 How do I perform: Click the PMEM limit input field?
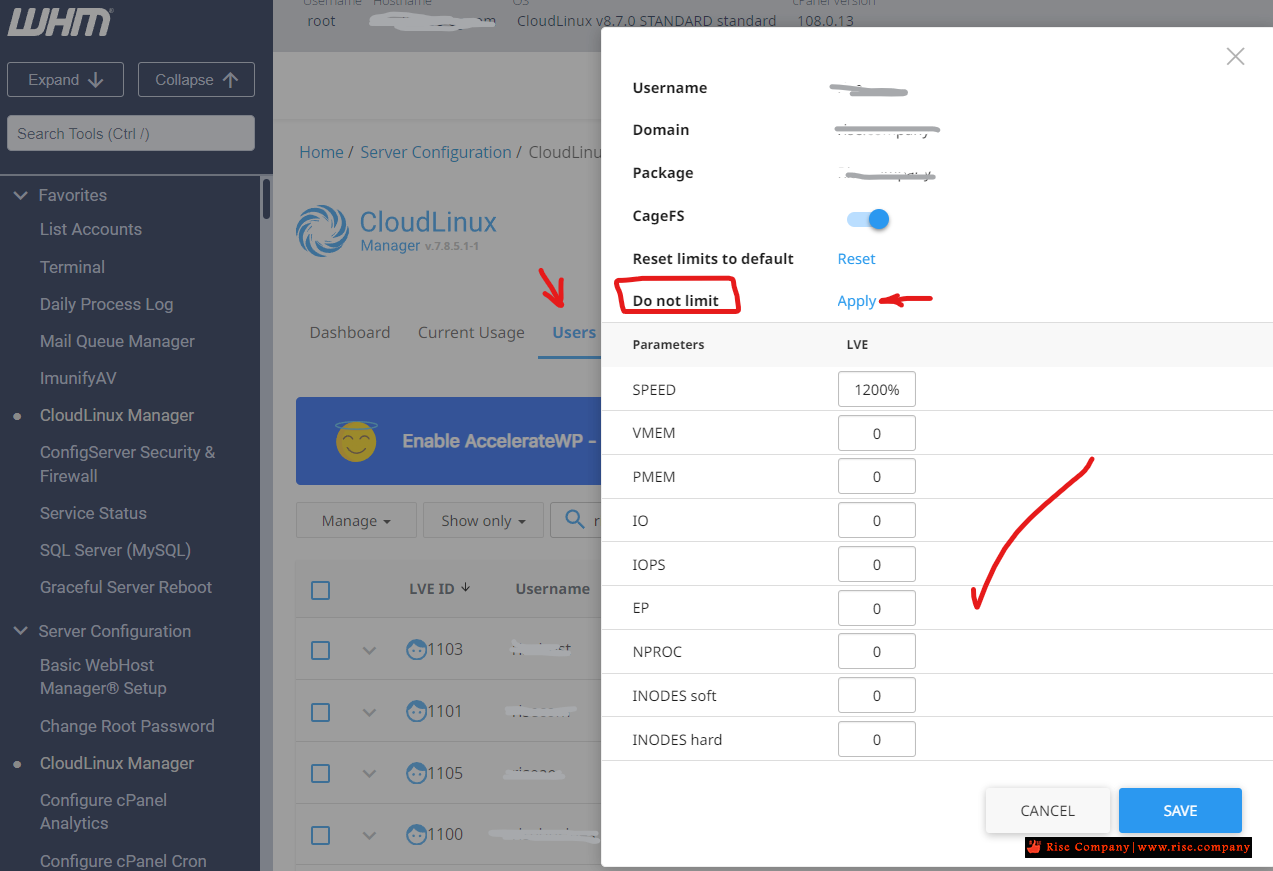(x=877, y=477)
